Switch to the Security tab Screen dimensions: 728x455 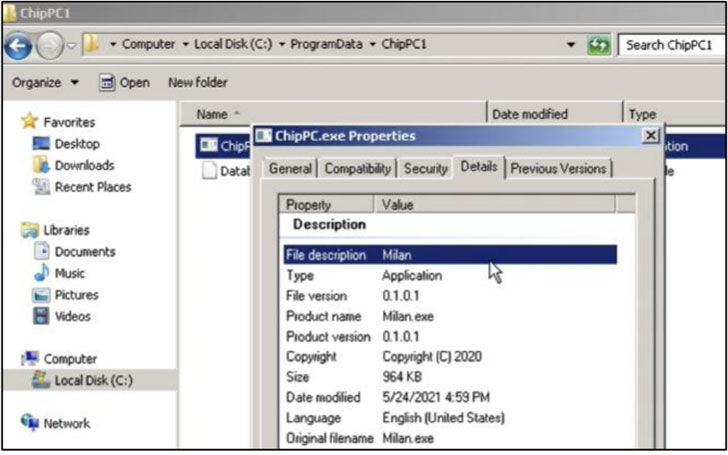[x=425, y=168]
